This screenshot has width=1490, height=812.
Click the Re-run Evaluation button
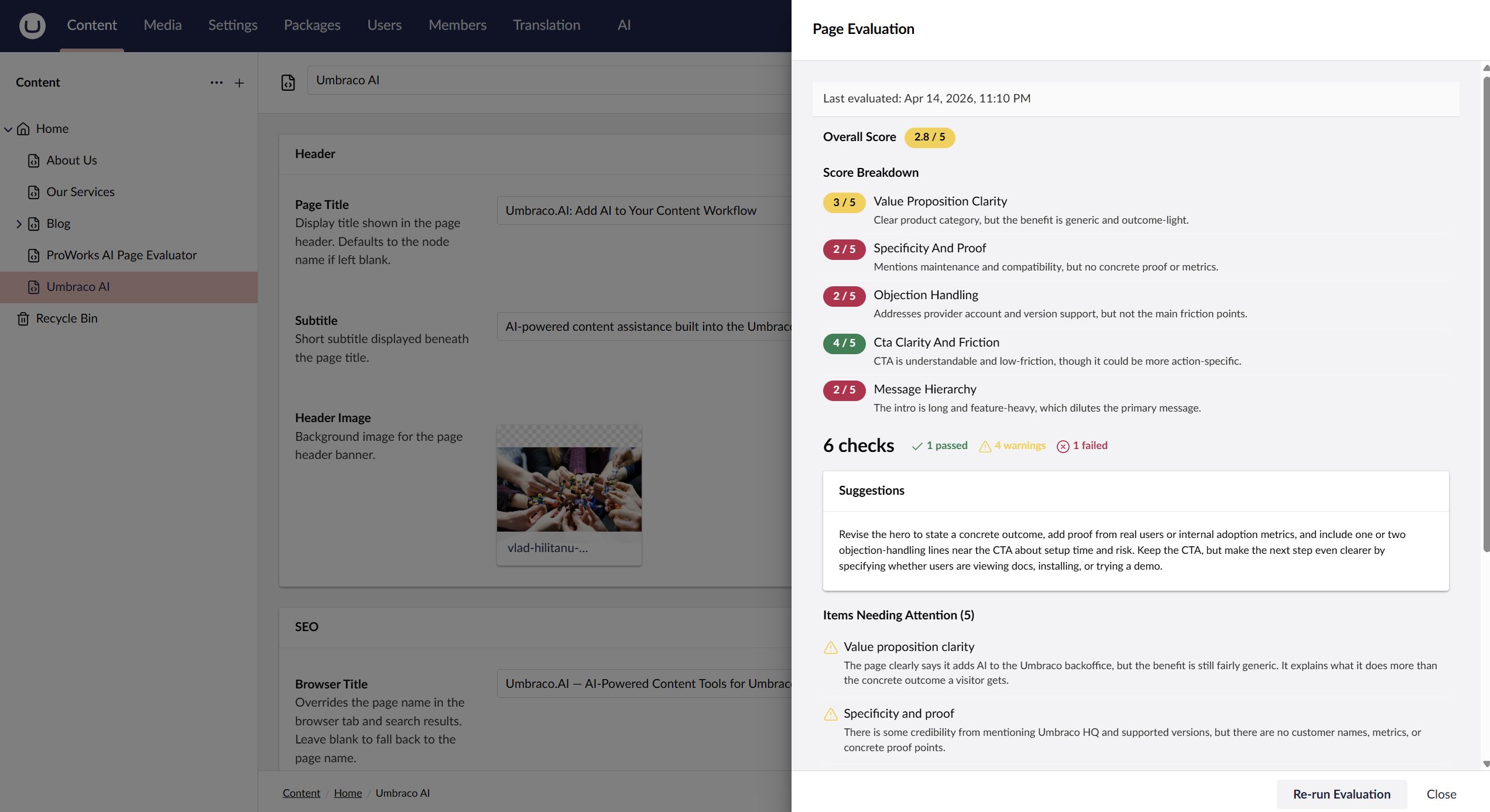click(1341, 794)
